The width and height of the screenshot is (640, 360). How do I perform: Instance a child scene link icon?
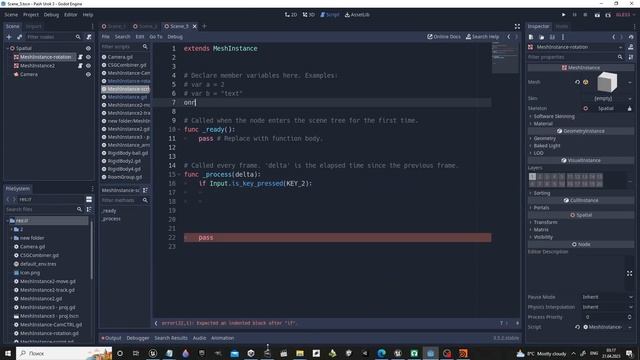click(19, 37)
